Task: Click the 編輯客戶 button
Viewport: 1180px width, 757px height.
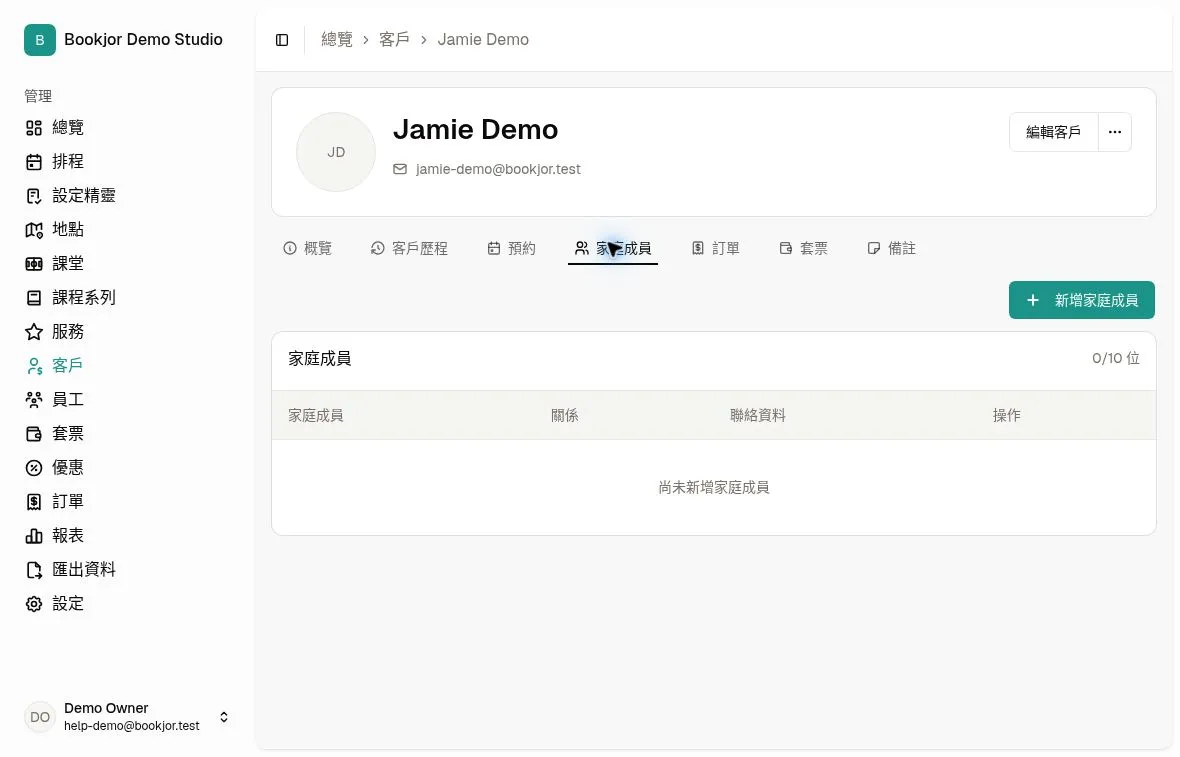Action: click(1054, 132)
